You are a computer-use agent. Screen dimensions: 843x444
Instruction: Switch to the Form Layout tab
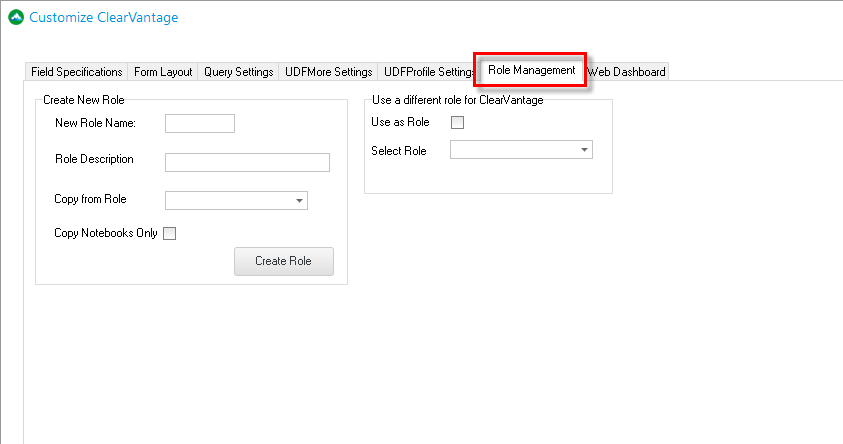(163, 72)
